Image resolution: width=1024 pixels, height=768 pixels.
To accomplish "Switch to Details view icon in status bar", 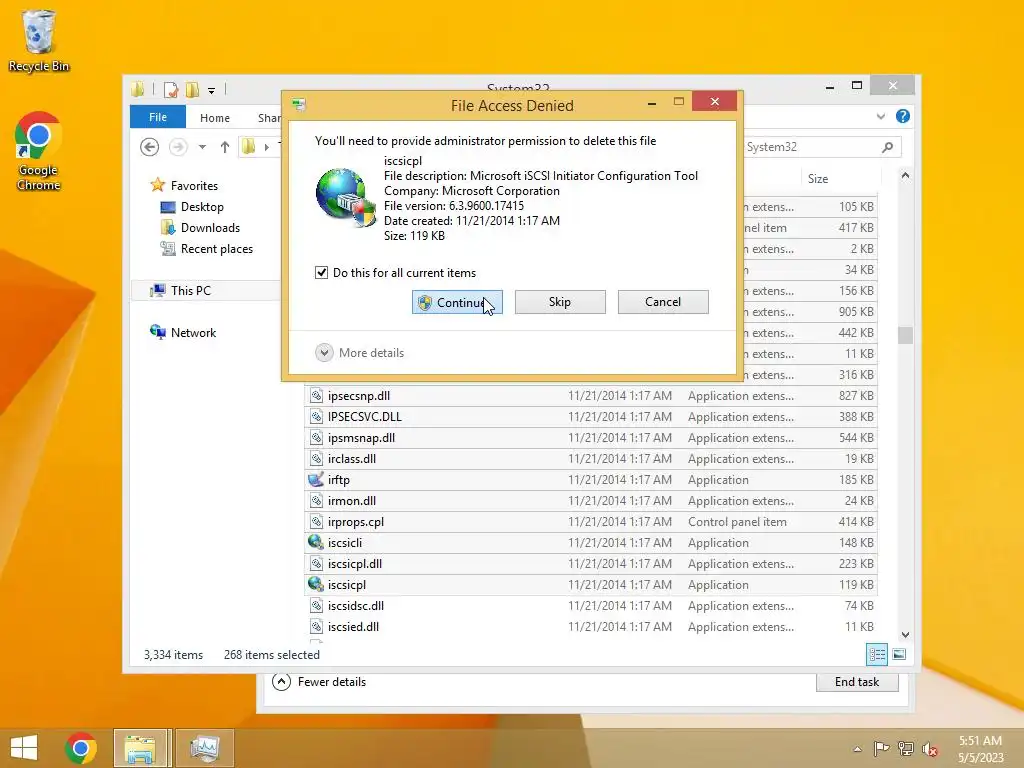I will (x=877, y=654).
